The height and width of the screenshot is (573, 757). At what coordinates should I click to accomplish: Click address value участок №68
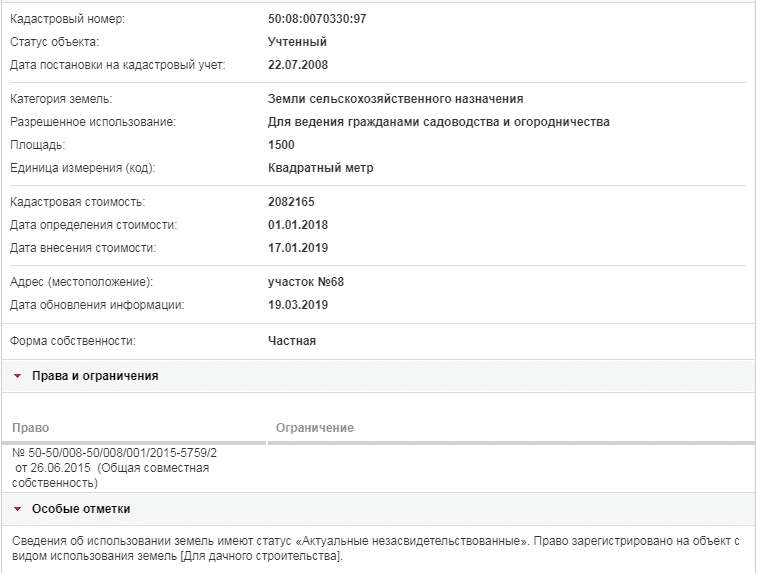tap(306, 282)
